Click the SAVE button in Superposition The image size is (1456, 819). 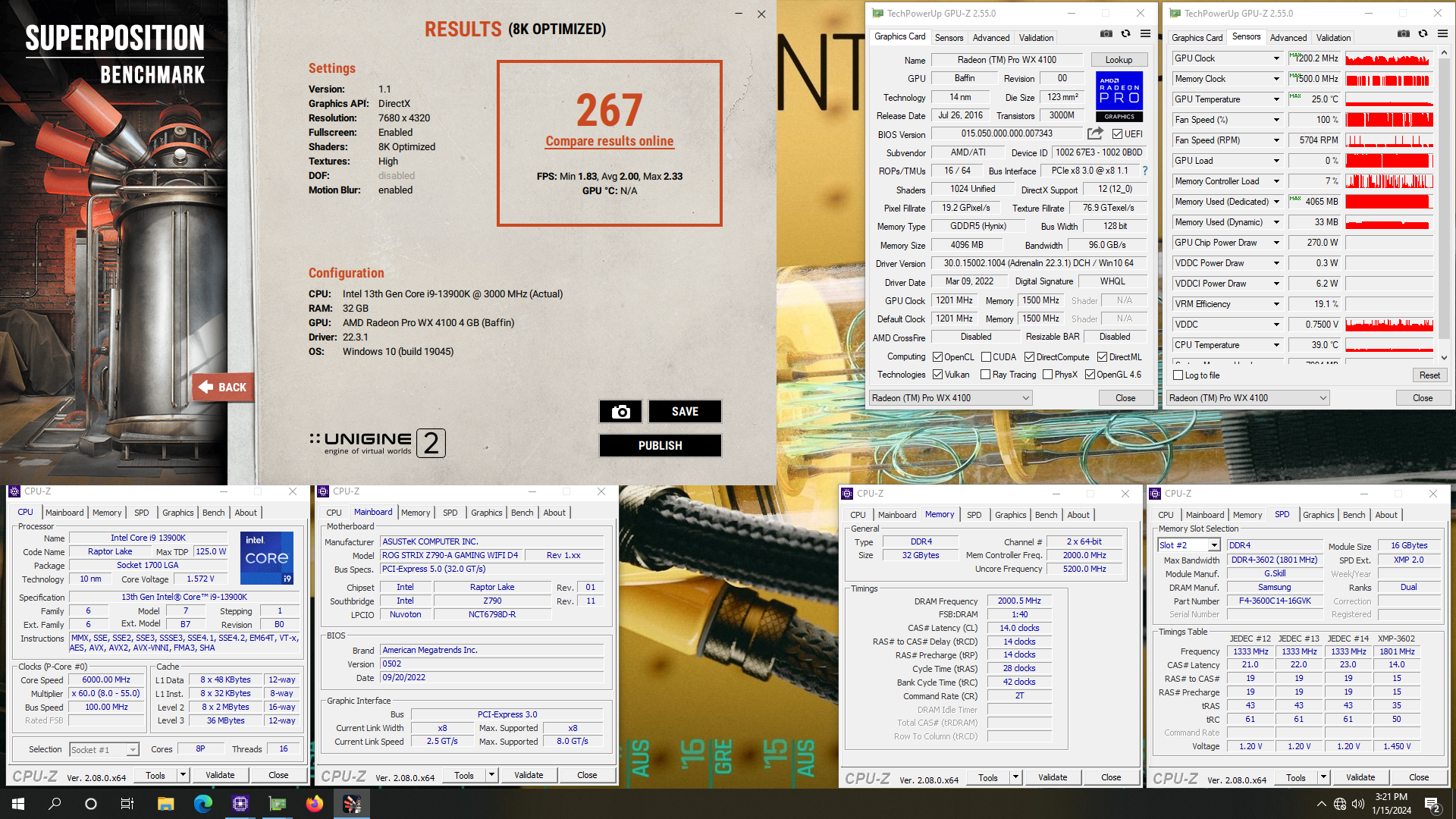pos(685,412)
